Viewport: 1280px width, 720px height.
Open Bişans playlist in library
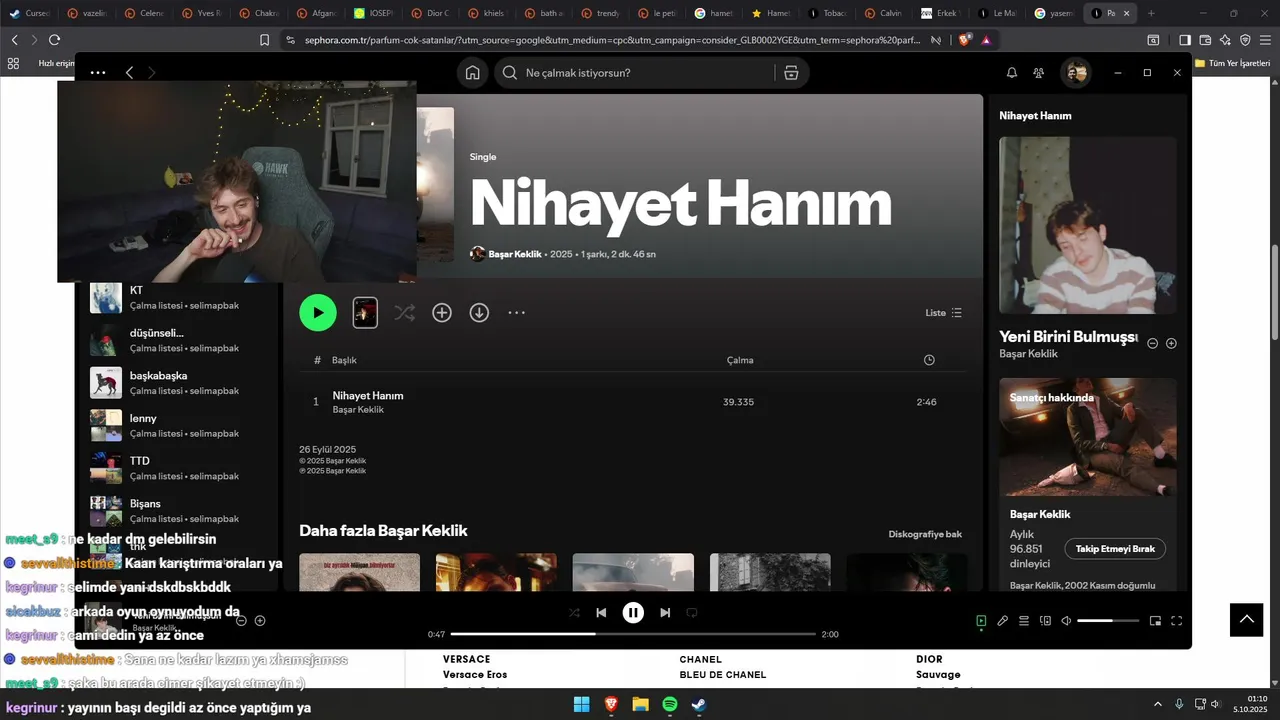point(178,511)
